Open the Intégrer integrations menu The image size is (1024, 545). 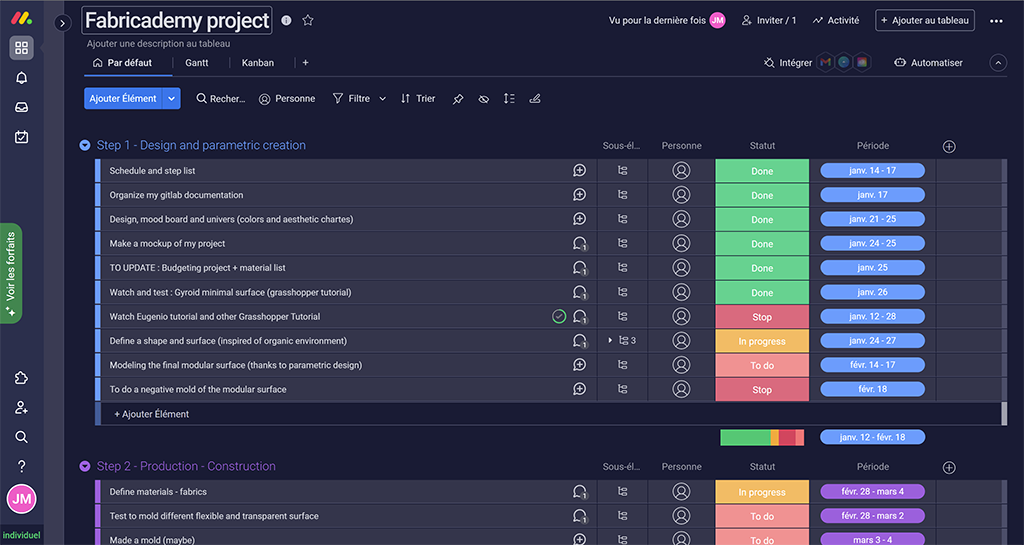788,63
